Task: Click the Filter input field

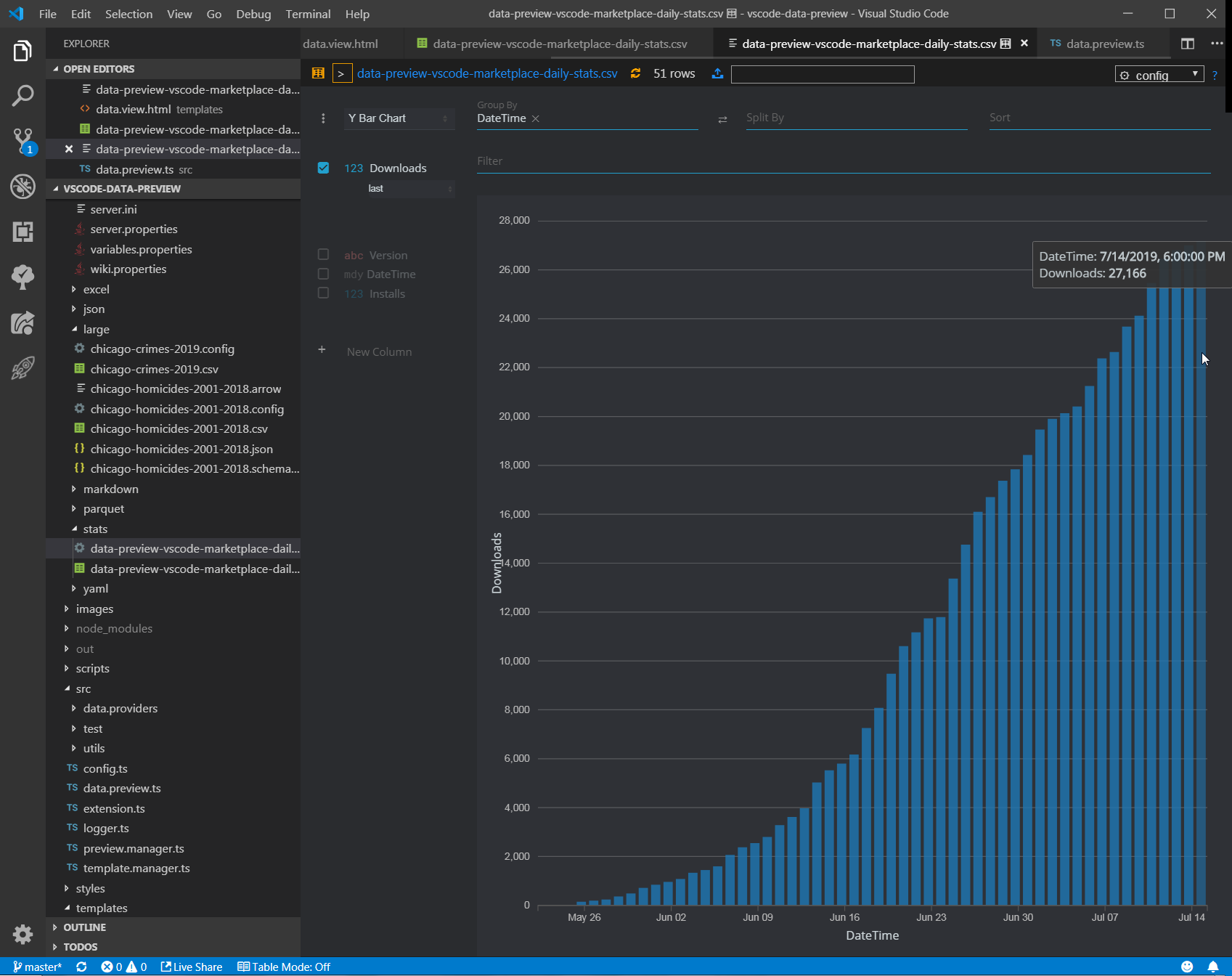Action: coord(844,161)
